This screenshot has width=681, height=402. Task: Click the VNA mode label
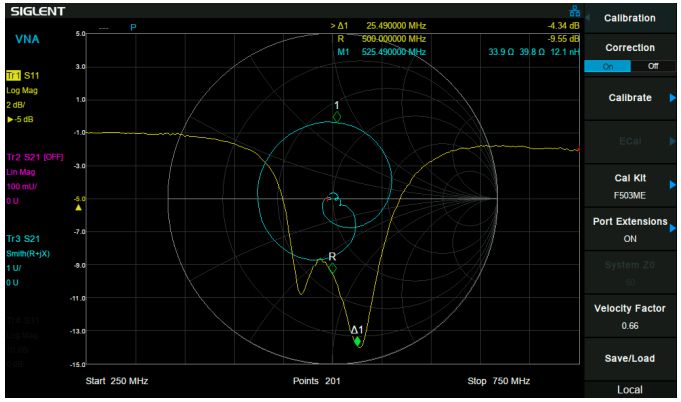(x=27, y=40)
